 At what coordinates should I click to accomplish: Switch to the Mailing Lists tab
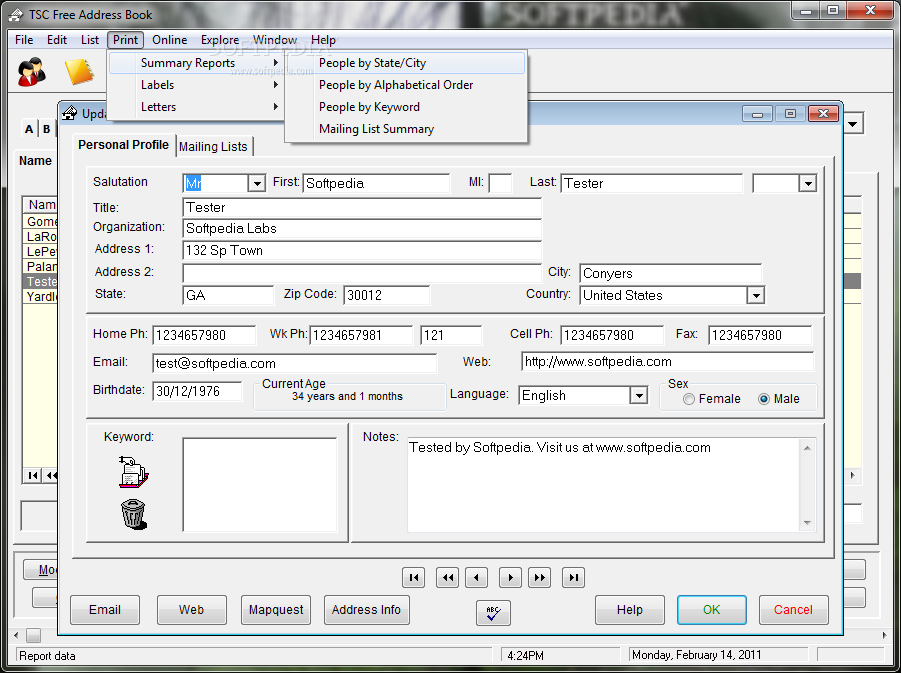point(213,147)
